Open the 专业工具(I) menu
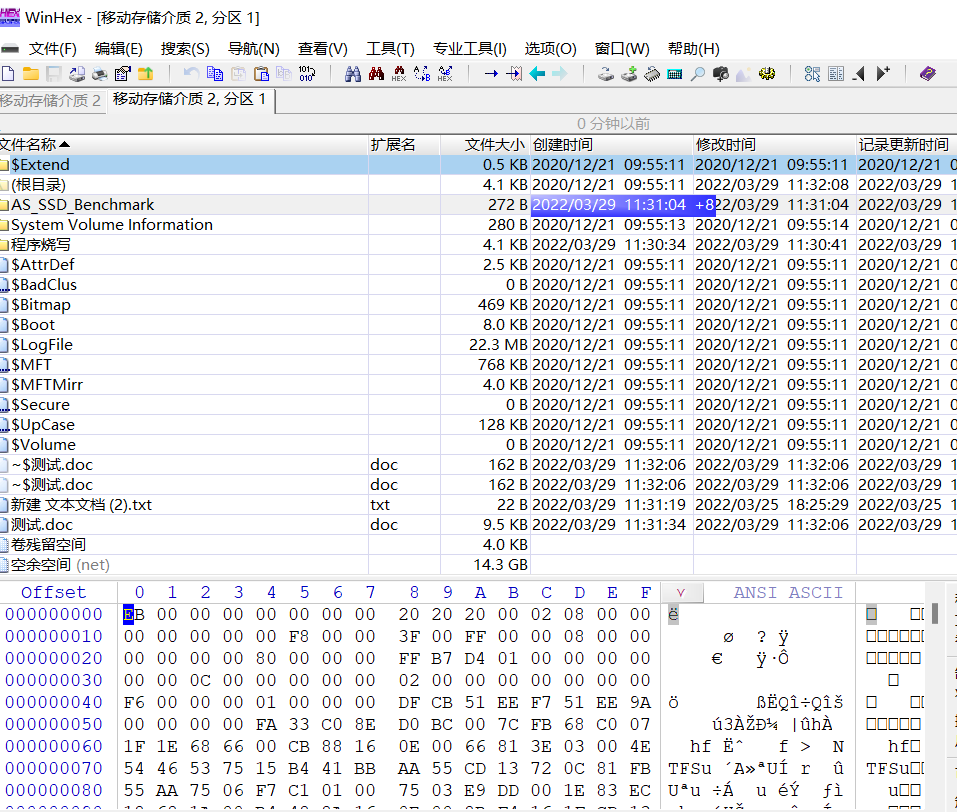Screen dimensions: 957x812 (x=469, y=48)
